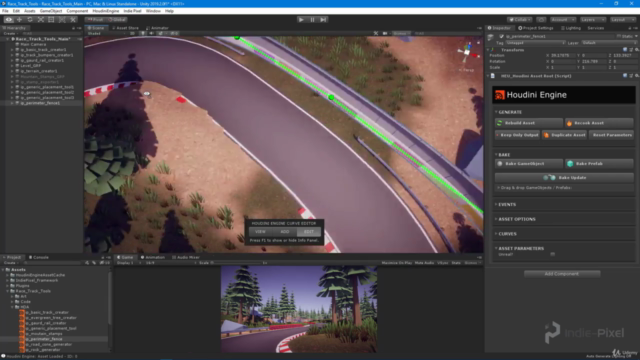Click the Position X input field
The width and height of the screenshot is (640, 360).
click(562, 56)
